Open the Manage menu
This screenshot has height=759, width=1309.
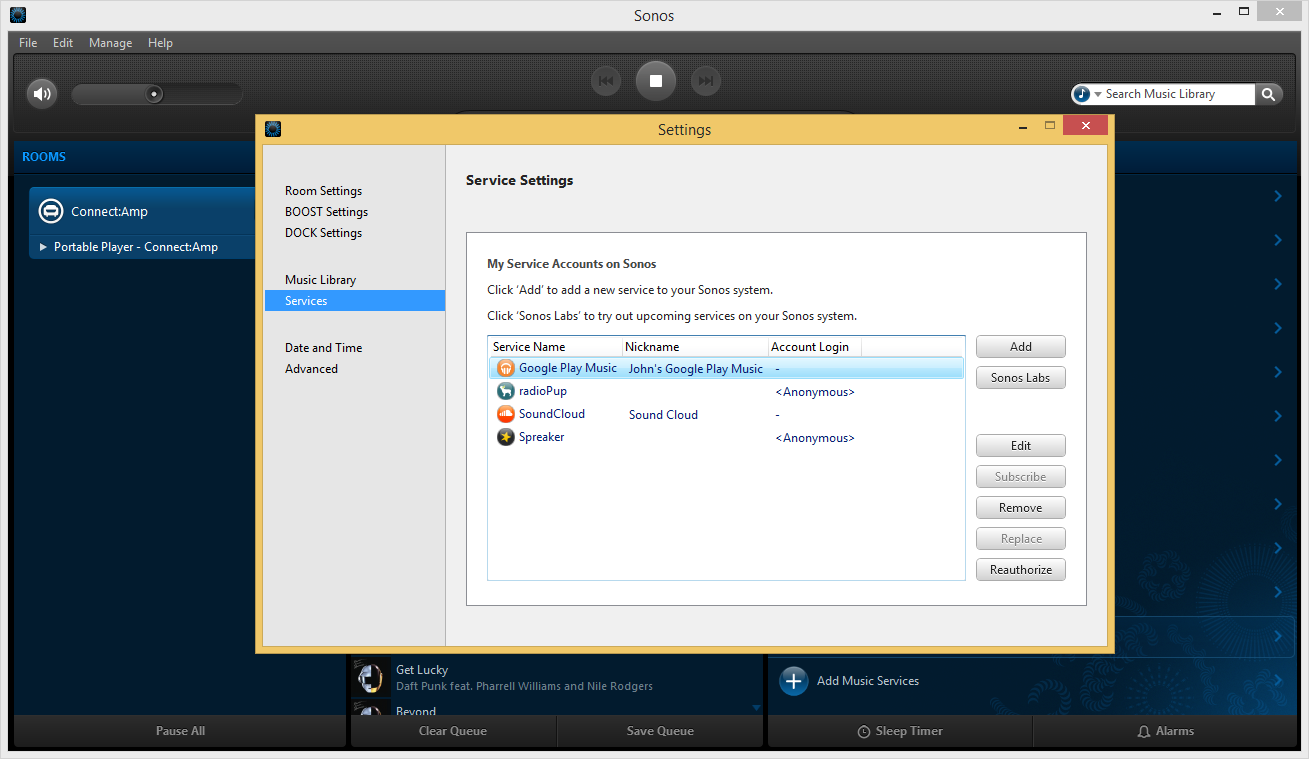coord(110,43)
